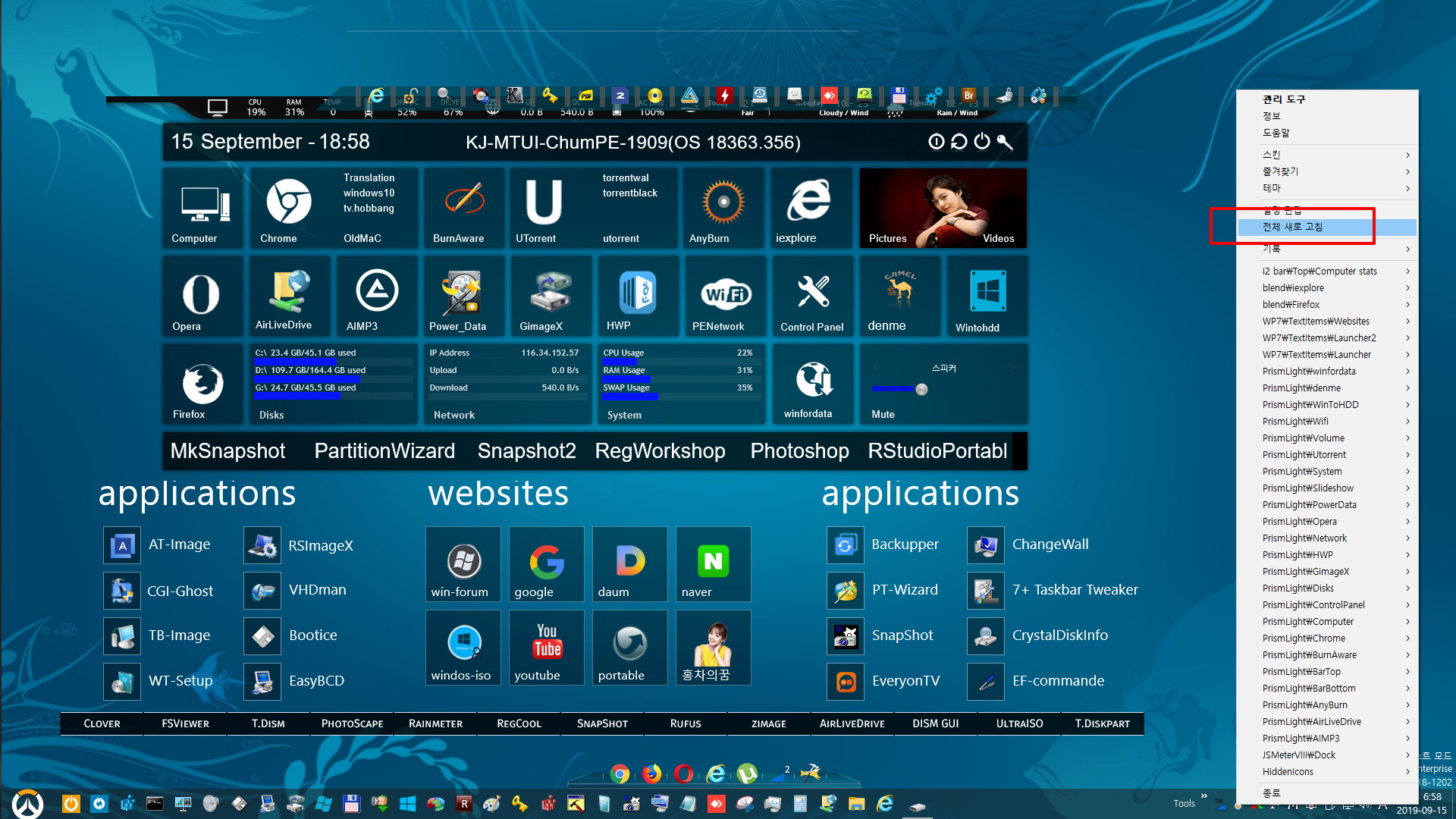Viewport: 1456px width, 819px height.
Task: Open the naver website tile
Action: click(713, 564)
